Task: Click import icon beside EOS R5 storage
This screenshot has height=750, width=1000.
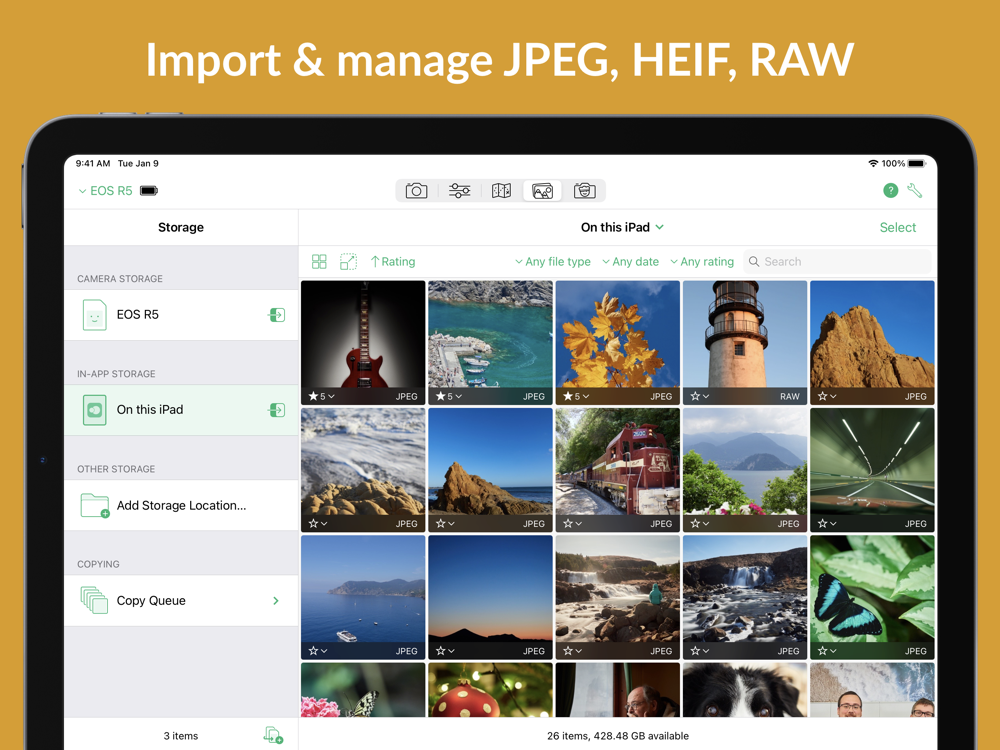Action: click(277, 315)
